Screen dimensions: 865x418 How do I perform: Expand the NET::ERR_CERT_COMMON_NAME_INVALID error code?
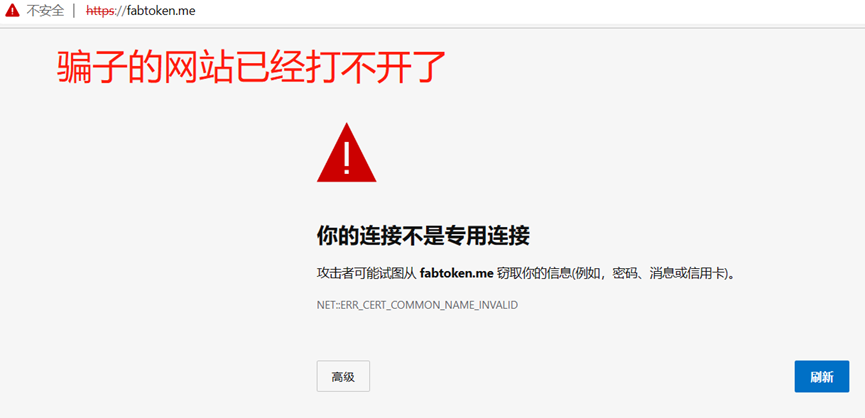tap(417, 305)
